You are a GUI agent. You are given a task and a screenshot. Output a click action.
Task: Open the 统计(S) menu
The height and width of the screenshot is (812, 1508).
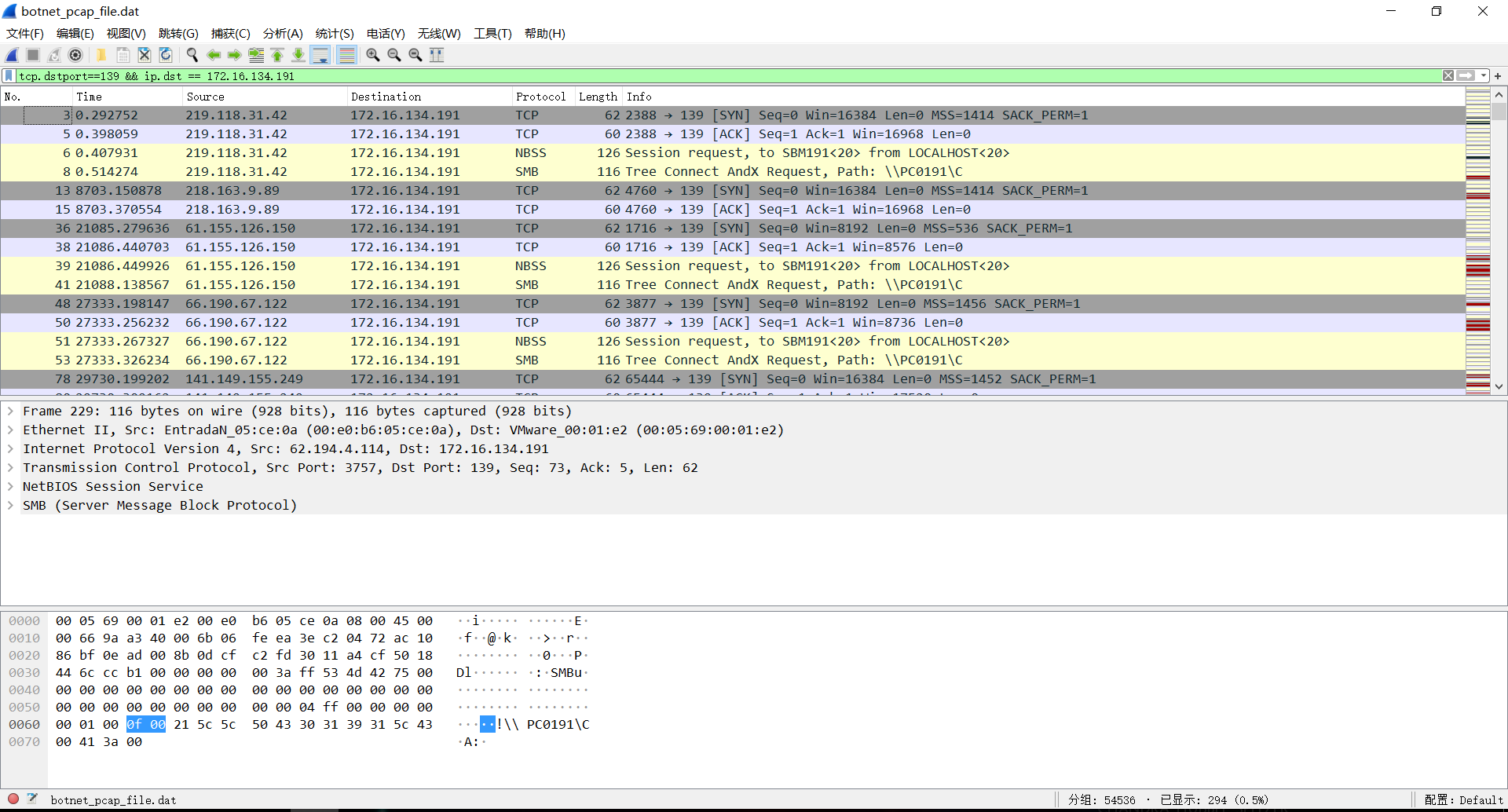tap(335, 34)
